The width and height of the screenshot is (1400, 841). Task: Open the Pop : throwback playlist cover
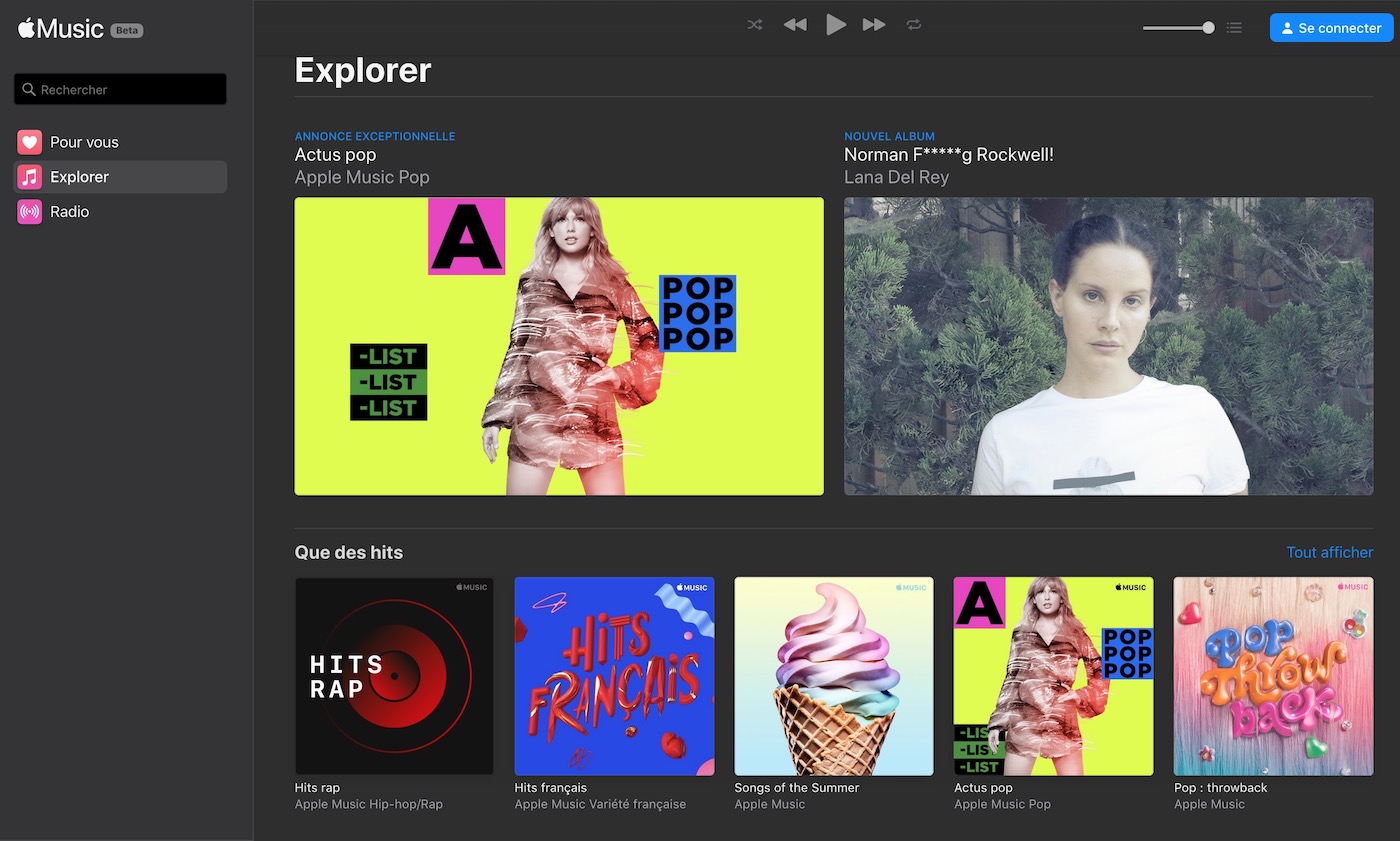1273,676
